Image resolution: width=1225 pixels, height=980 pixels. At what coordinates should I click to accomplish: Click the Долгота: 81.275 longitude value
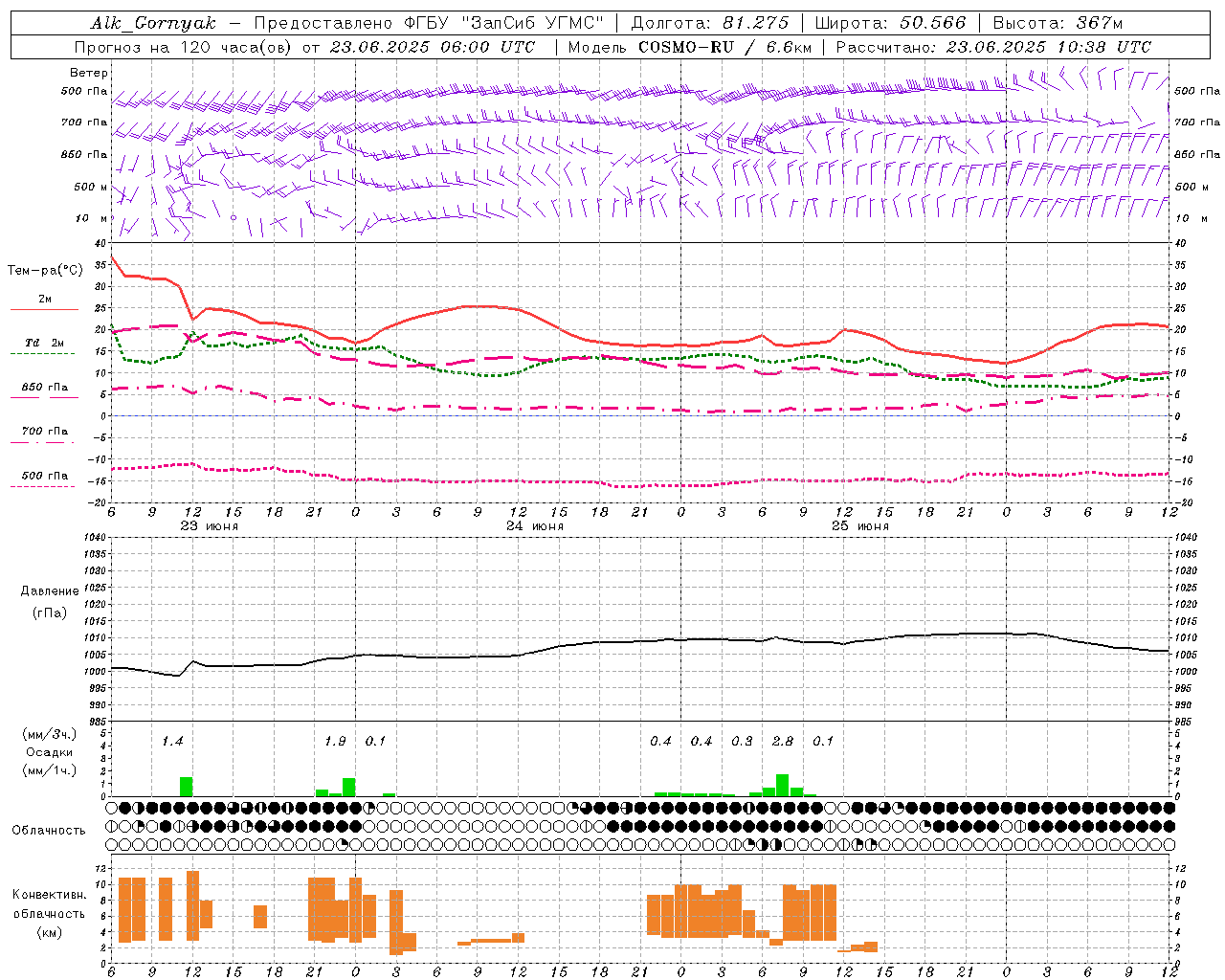pyautogui.click(x=710, y=23)
